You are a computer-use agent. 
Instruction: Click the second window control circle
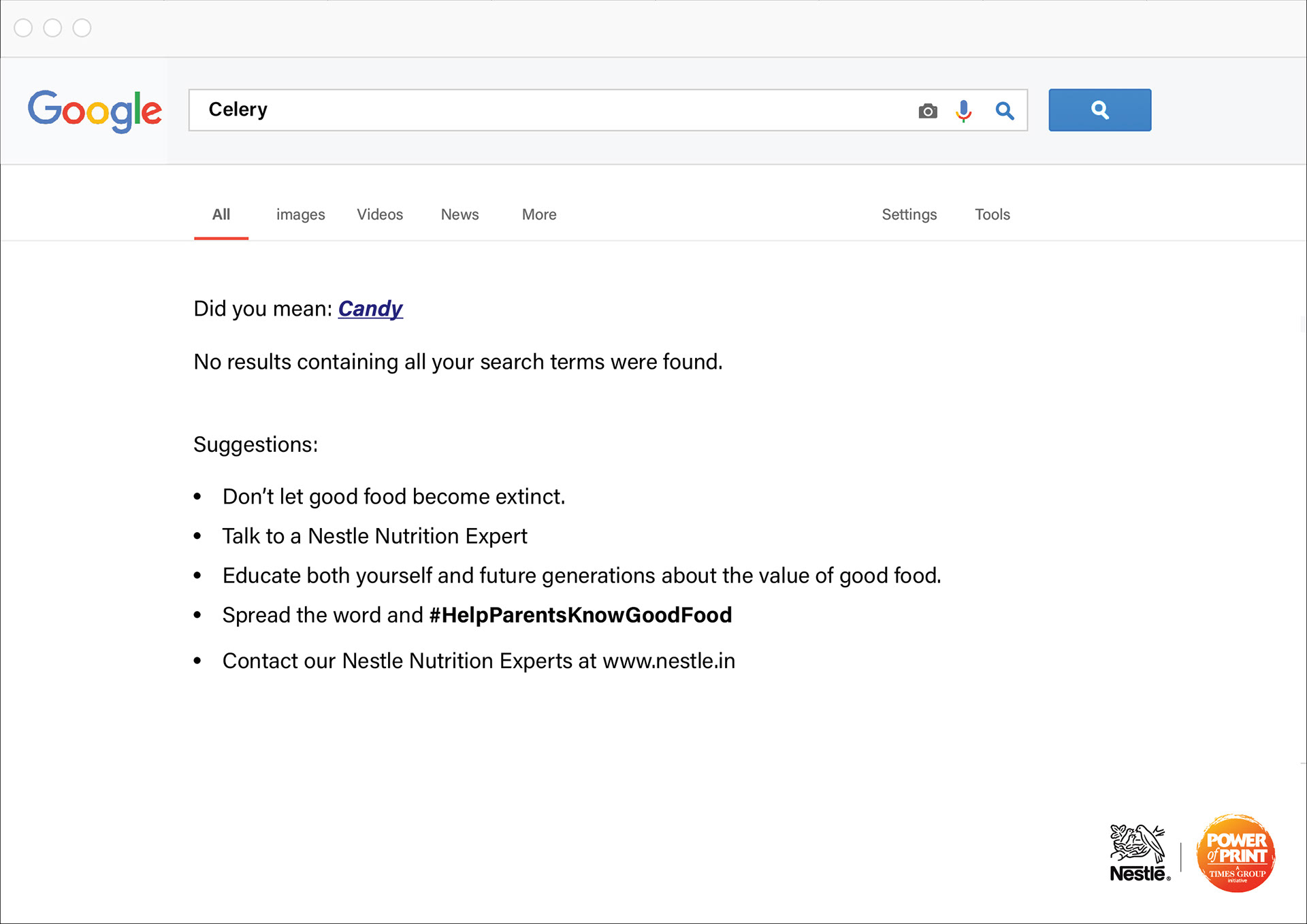(52, 28)
